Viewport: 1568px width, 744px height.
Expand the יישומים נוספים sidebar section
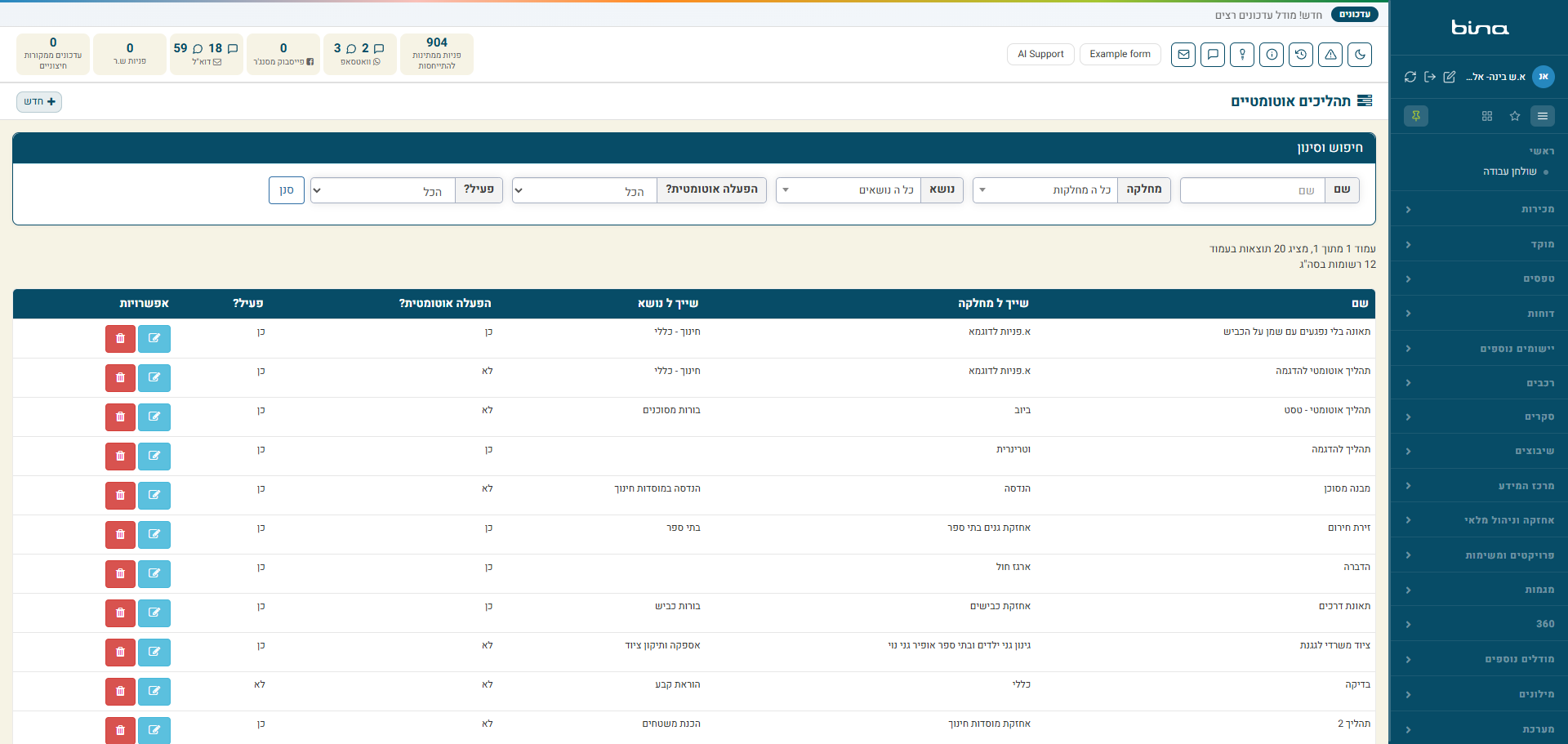[1479, 348]
